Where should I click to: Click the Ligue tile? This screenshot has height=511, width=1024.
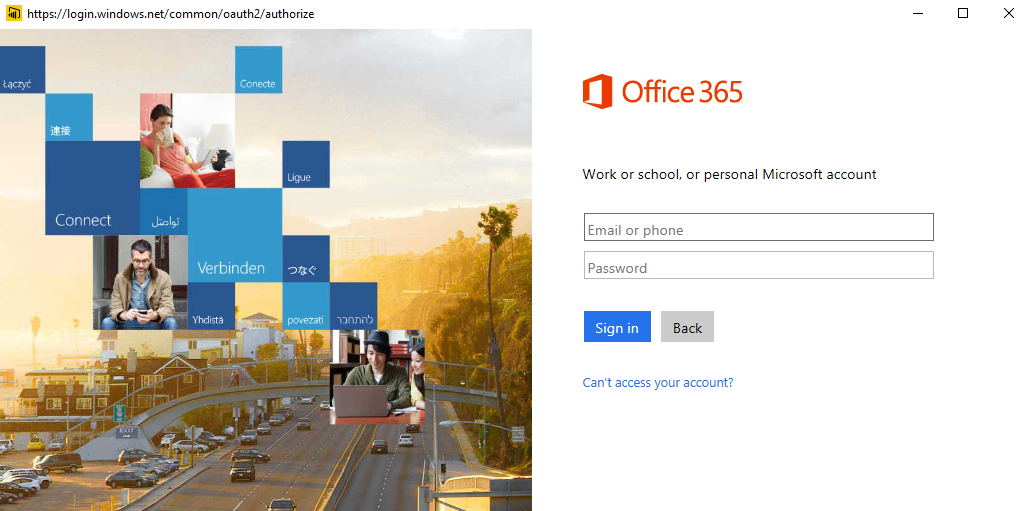[306, 165]
